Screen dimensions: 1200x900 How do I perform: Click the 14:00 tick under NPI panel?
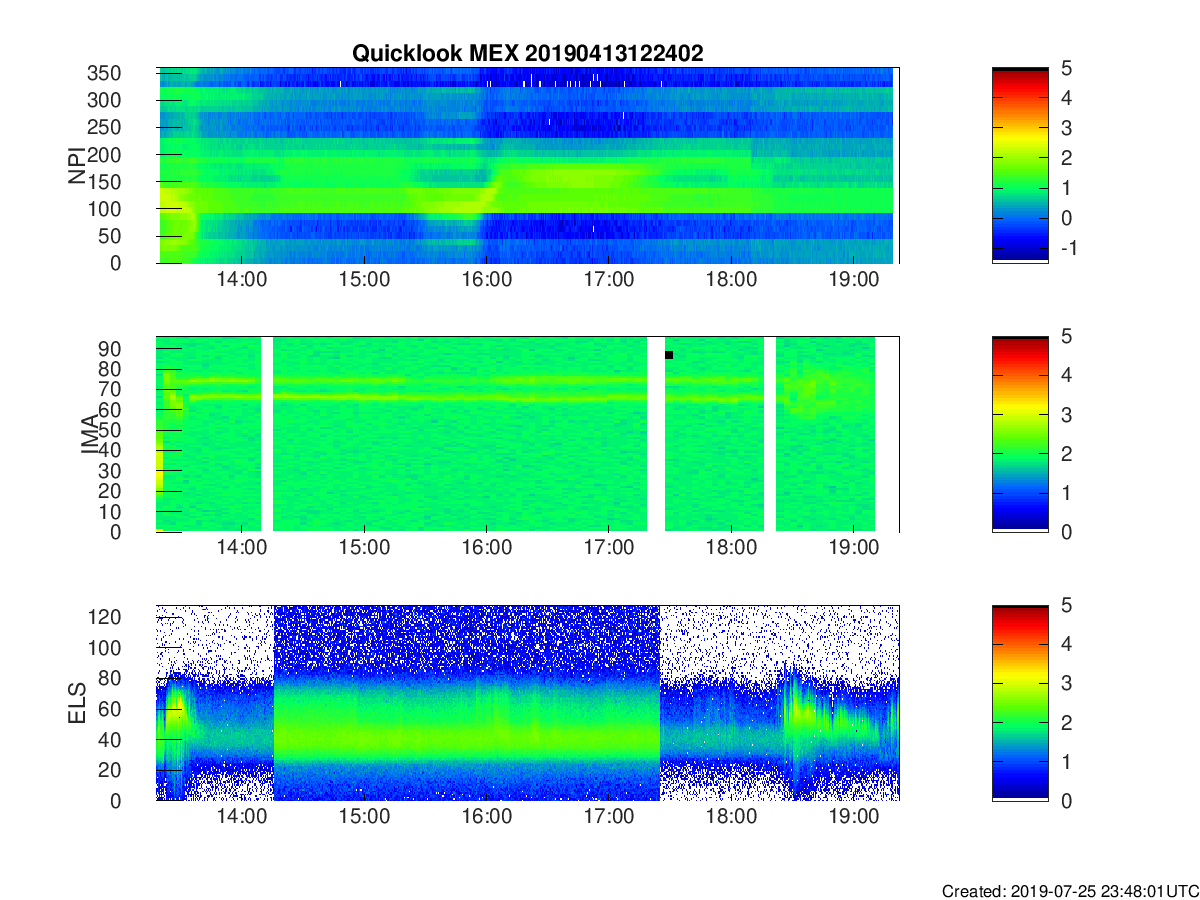coord(242,280)
